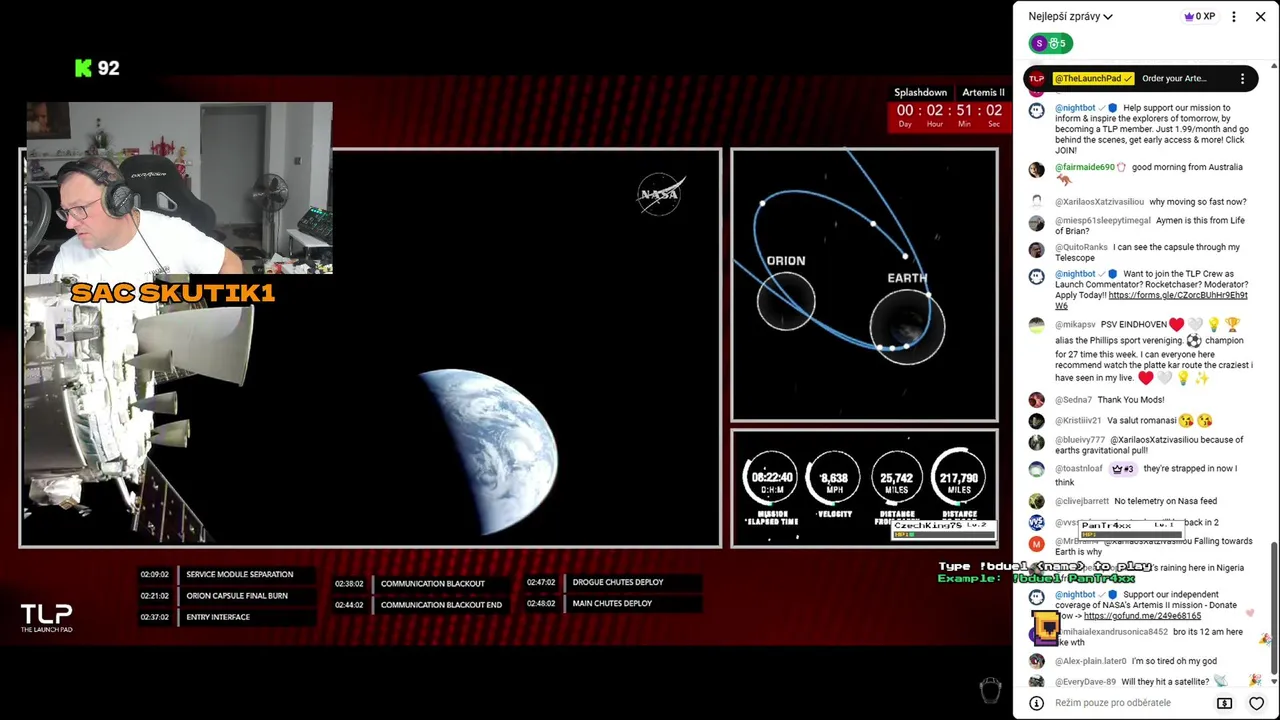
Task: Click the heart reaction button
Action: 1257,703
